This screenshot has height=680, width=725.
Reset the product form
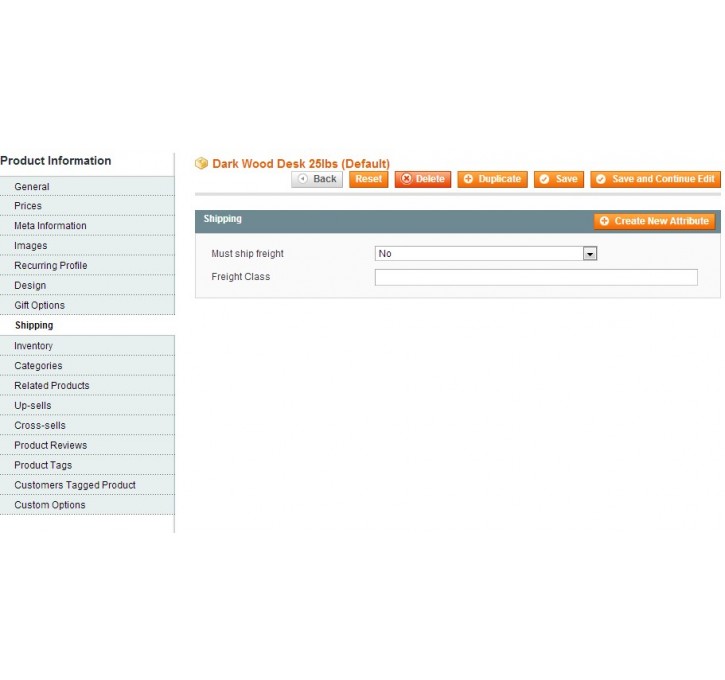click(x=369, y=179)
